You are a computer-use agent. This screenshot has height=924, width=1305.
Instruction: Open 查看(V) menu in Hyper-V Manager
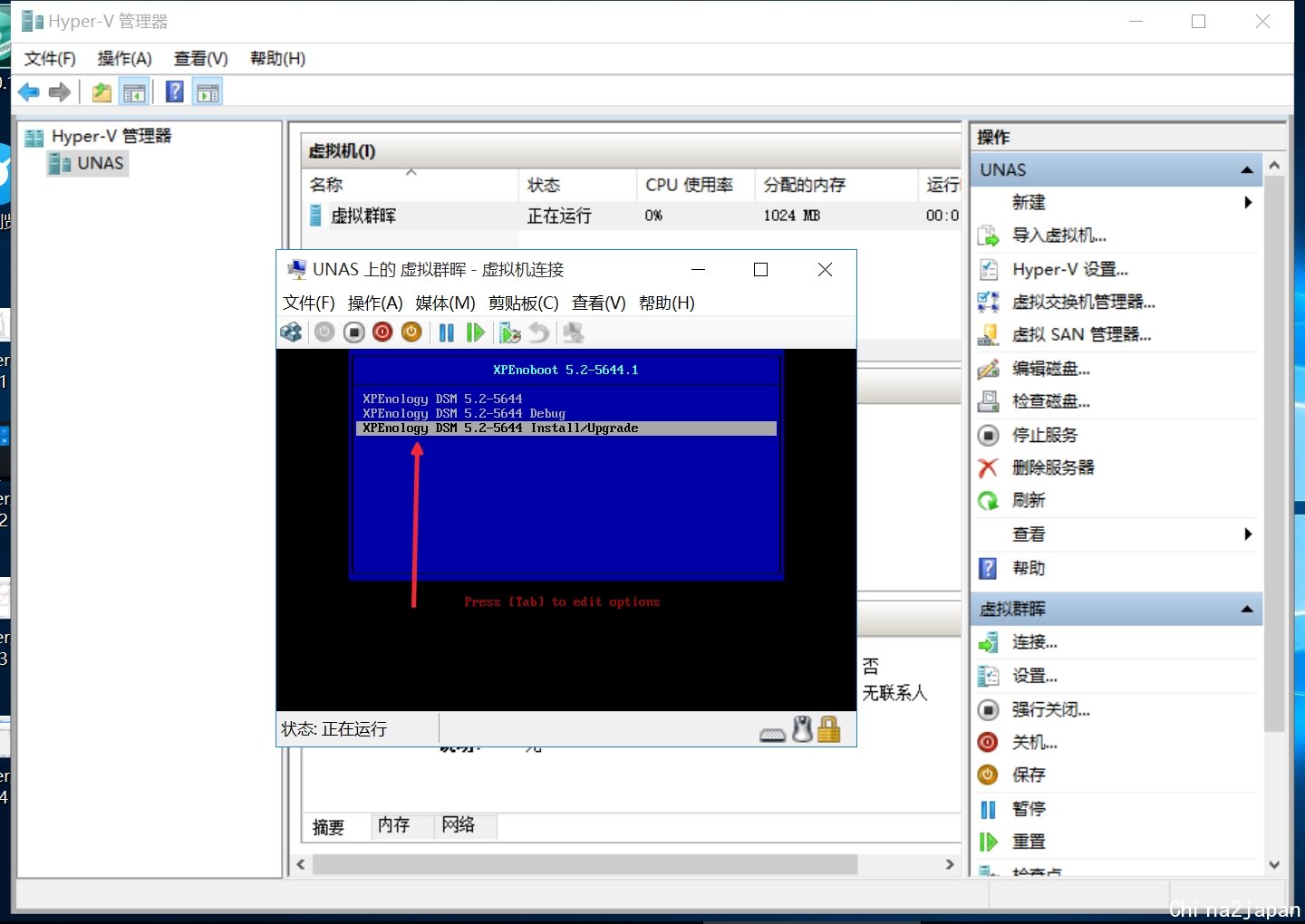coord(200,59)
